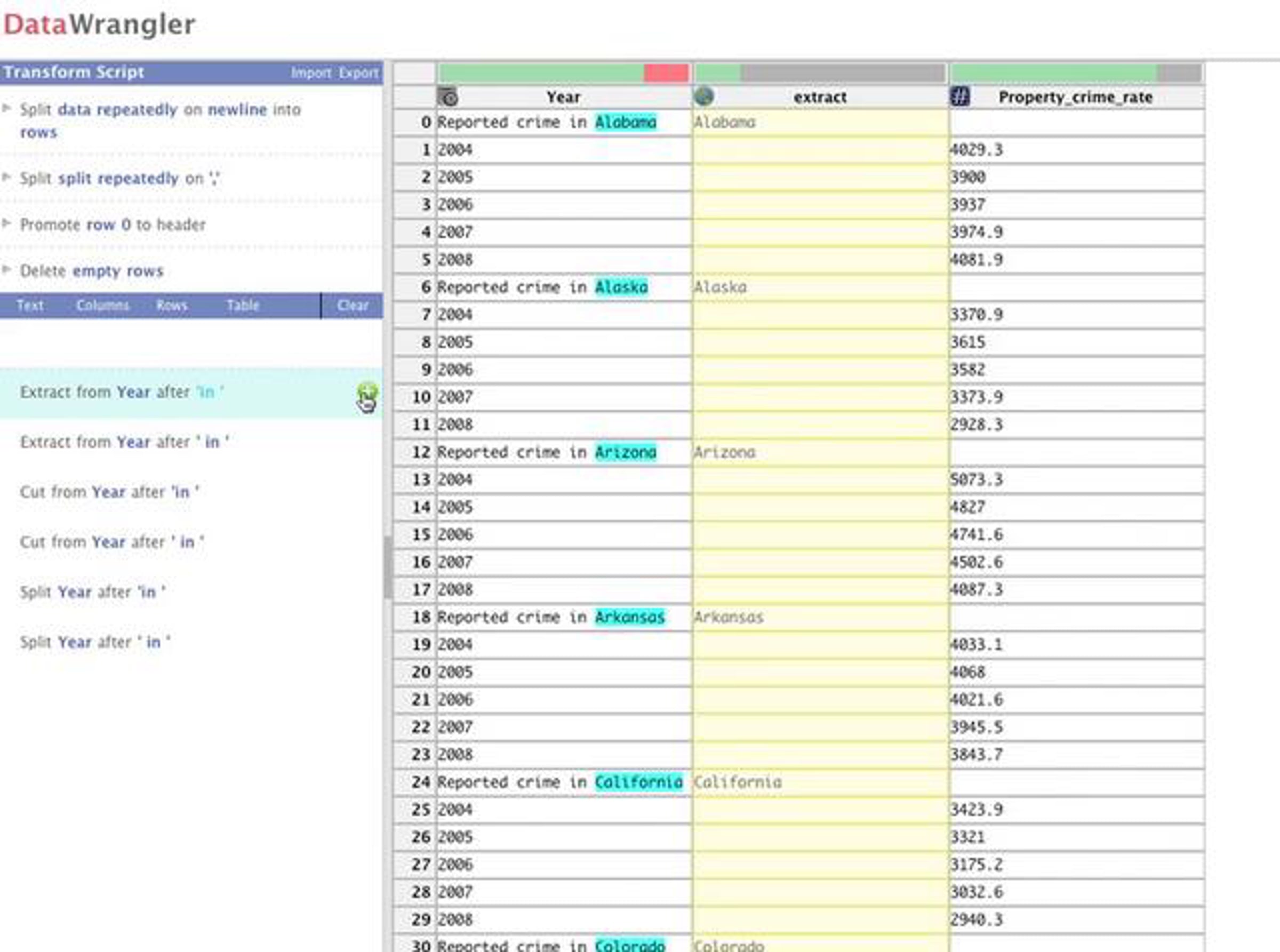Click the extracted 'Alabama' cell
Image resolution: width=1280 pixels, height=952 pixels.
pos(821,122)
